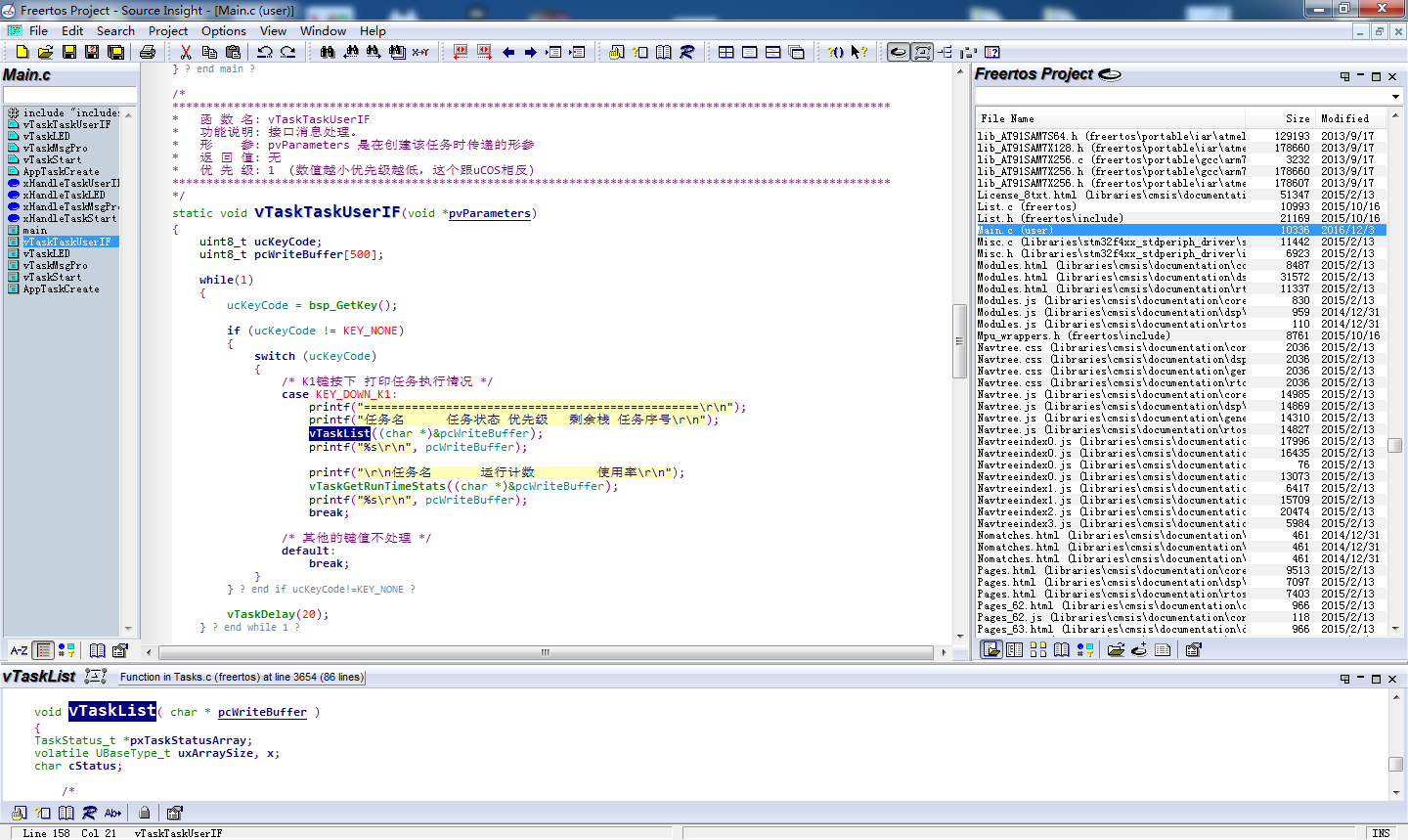
Task: Click the Replace X-to-Y icon
Action: [x=420, y=52]
